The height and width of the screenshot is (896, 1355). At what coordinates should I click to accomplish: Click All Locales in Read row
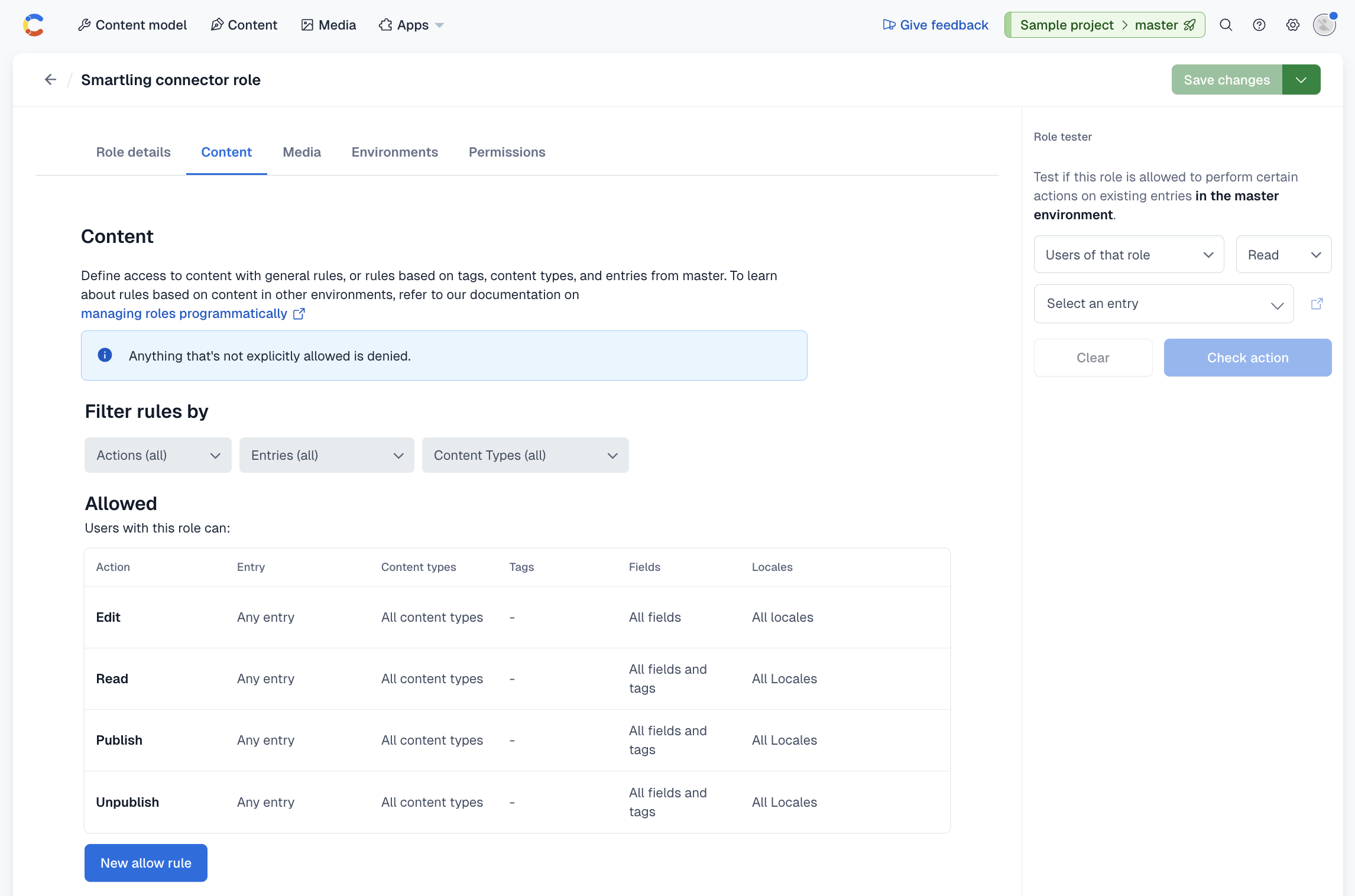(785, 679)
